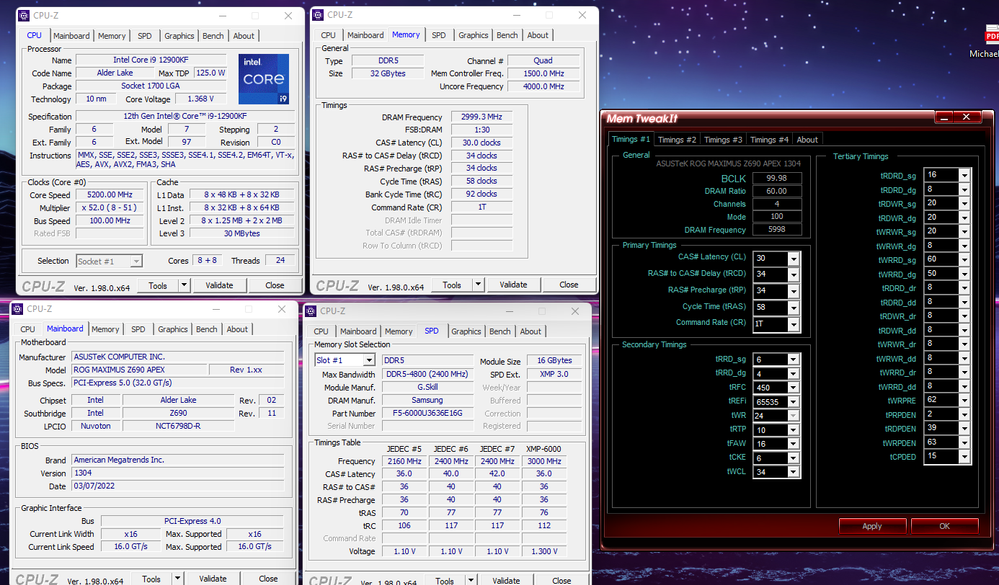The height and width of the screenshot is (585, 999).
Task: Click XMP-6000 frequency value 3000 MHz
Action: tap(544, 461)
